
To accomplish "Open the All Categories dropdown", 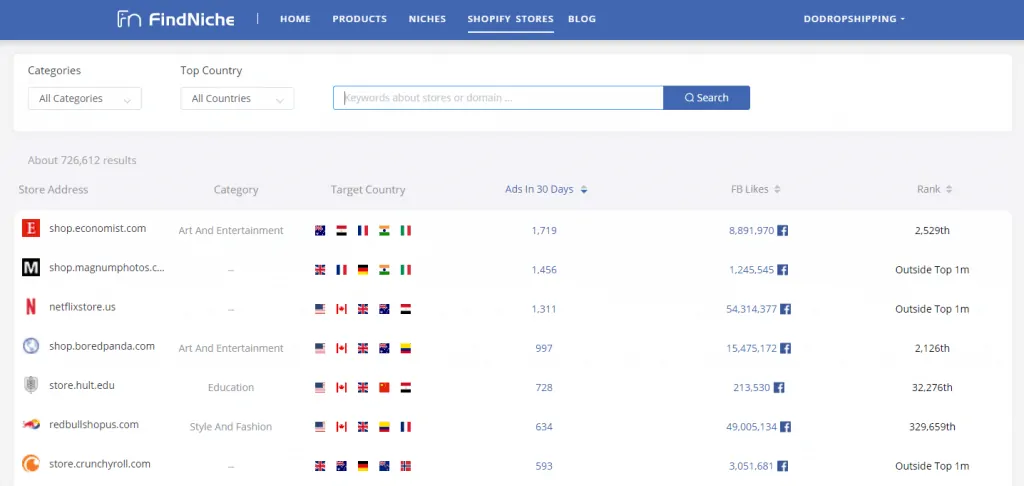I will pos(85,99).
